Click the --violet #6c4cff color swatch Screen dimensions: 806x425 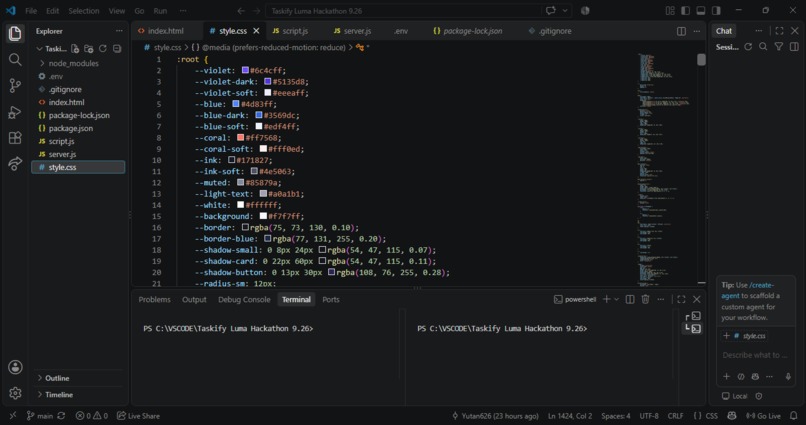(x=245, y=70)
